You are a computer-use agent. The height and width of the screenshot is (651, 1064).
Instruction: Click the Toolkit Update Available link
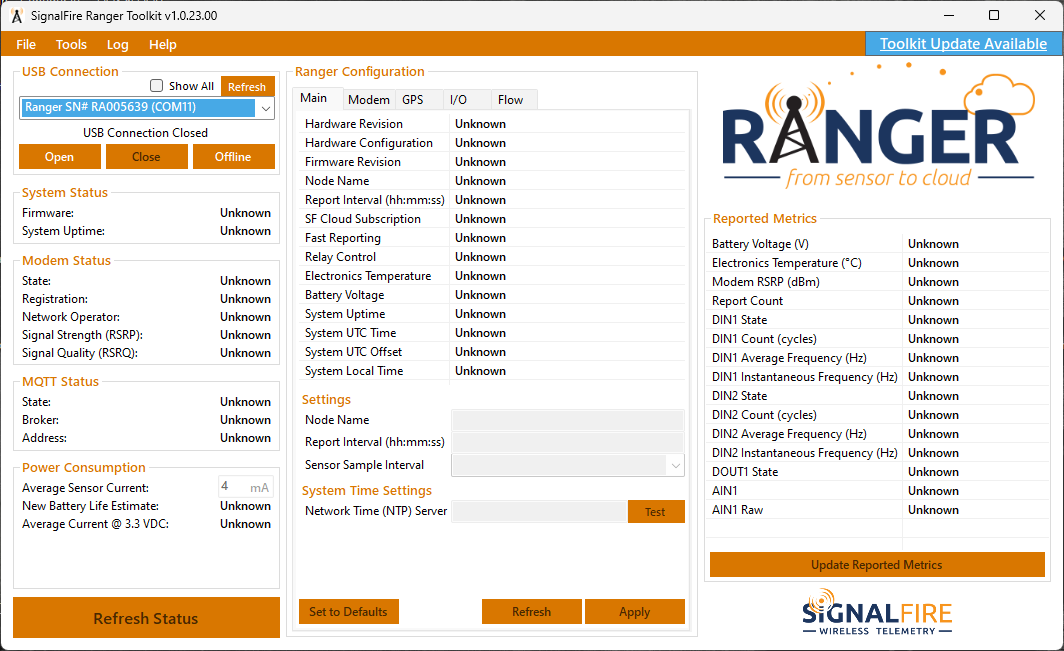click(x=963, y=44)
